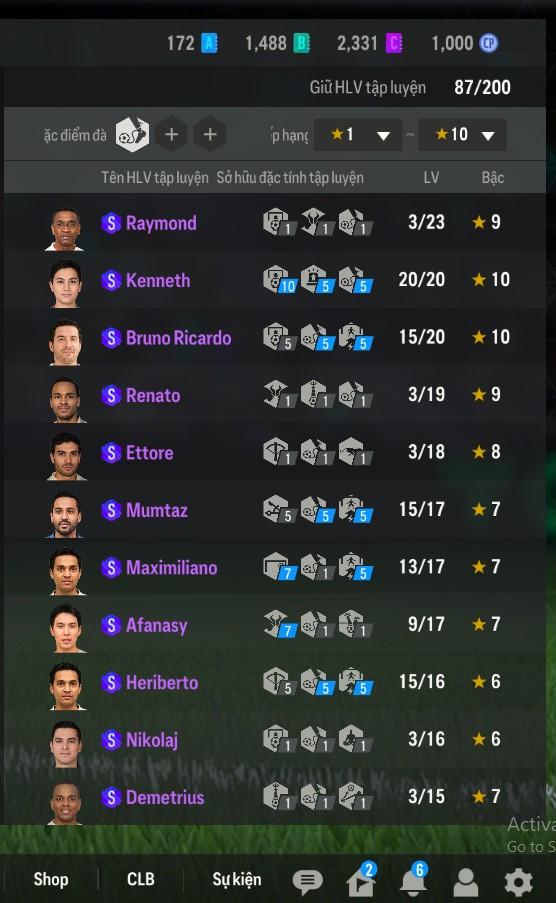Open the chat speech bubble icon
This screenshot has height=903, width=556.
(x=308, y=881)
